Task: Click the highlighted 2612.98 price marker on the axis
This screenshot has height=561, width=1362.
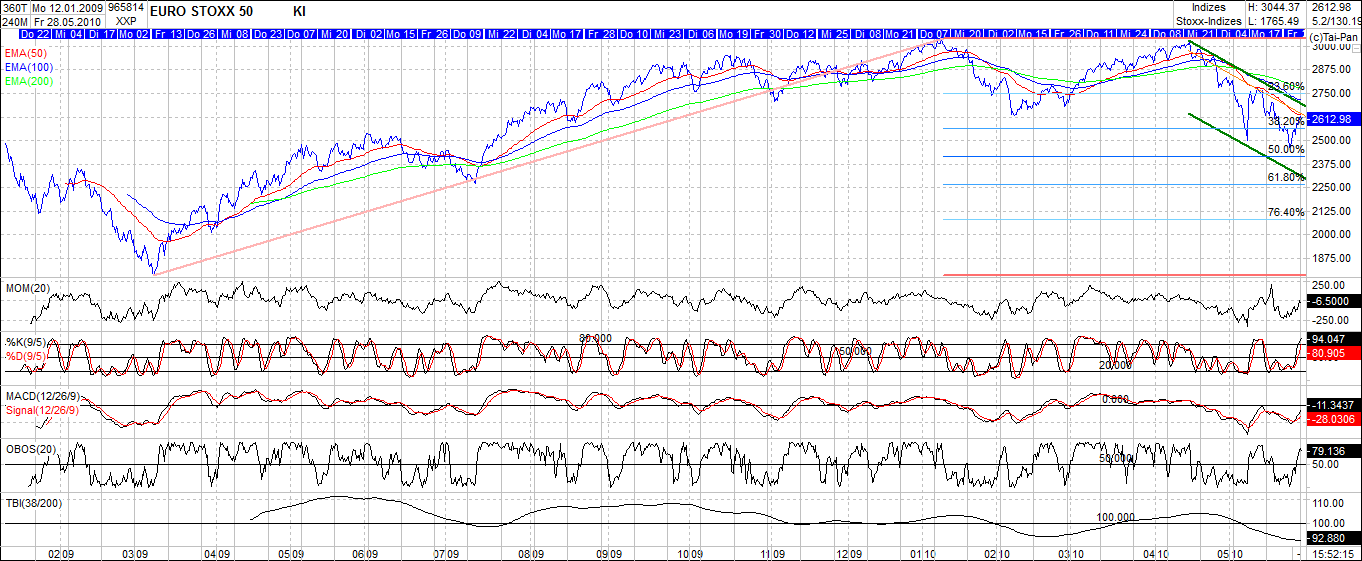Action: point(1334,118)
